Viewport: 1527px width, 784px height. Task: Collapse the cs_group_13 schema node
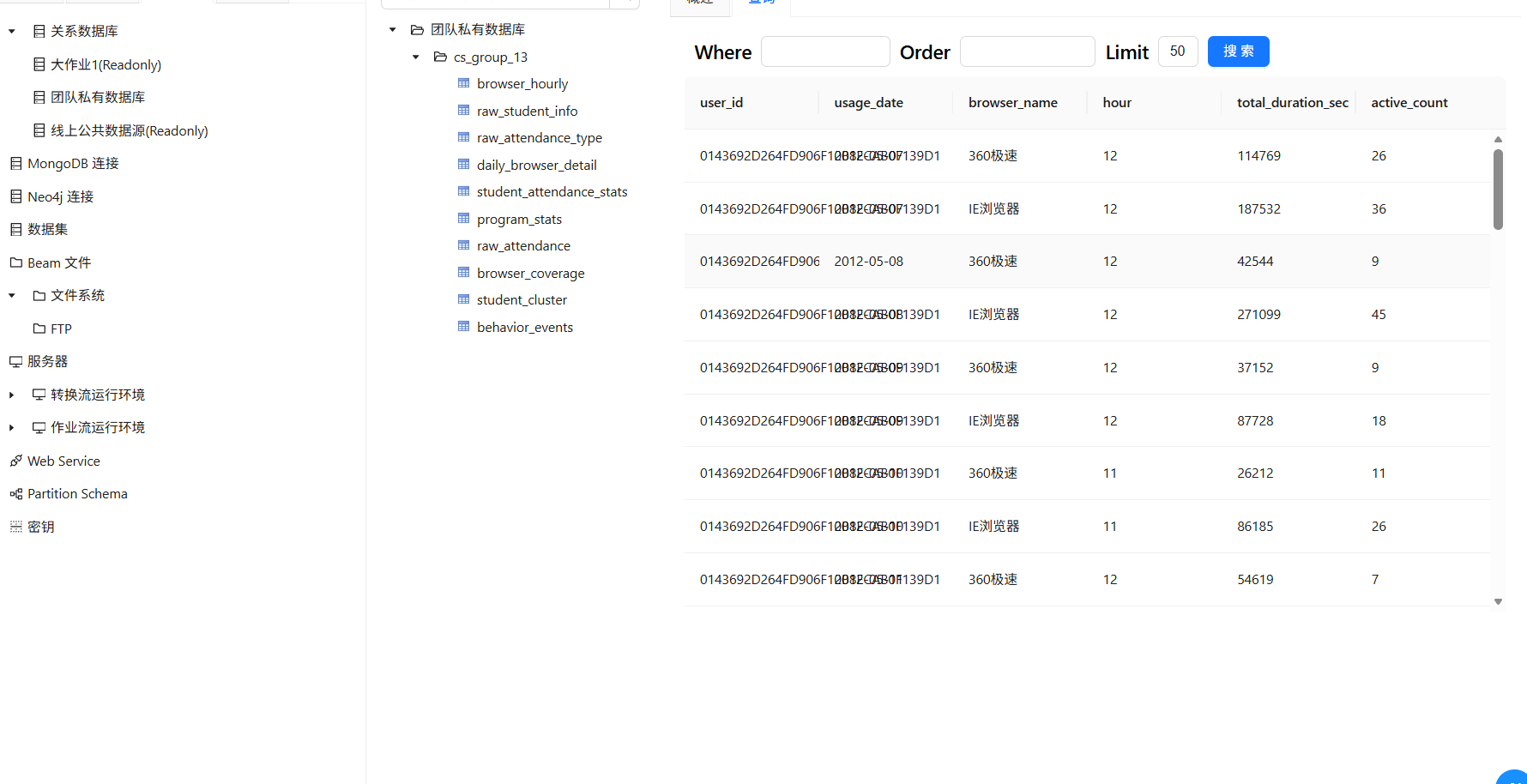[x=416, y=57]
